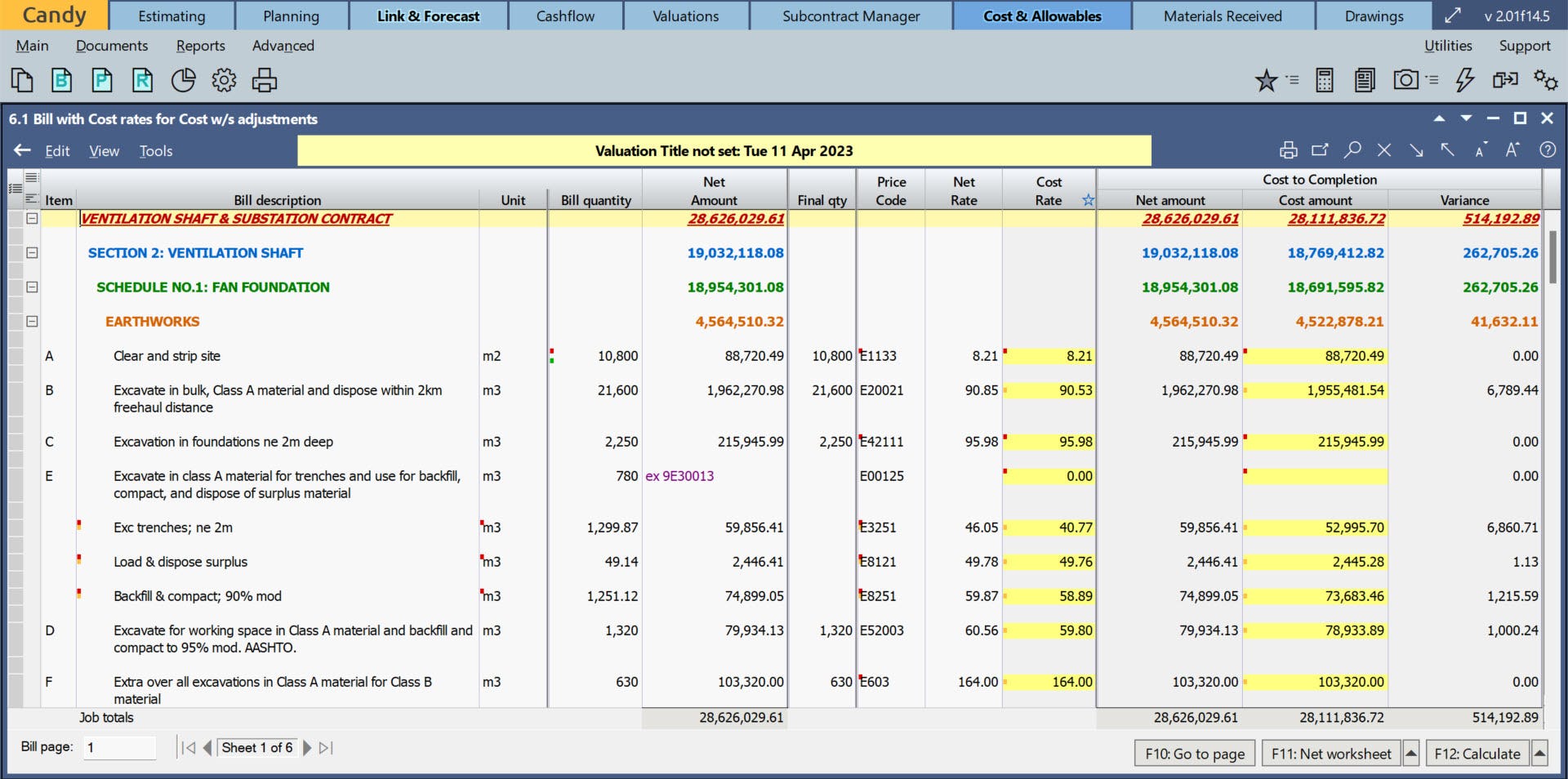Viewport: 1568px width, 779px height.
Task: Open the stacked report pages icon
Action: click(1365, 80)
